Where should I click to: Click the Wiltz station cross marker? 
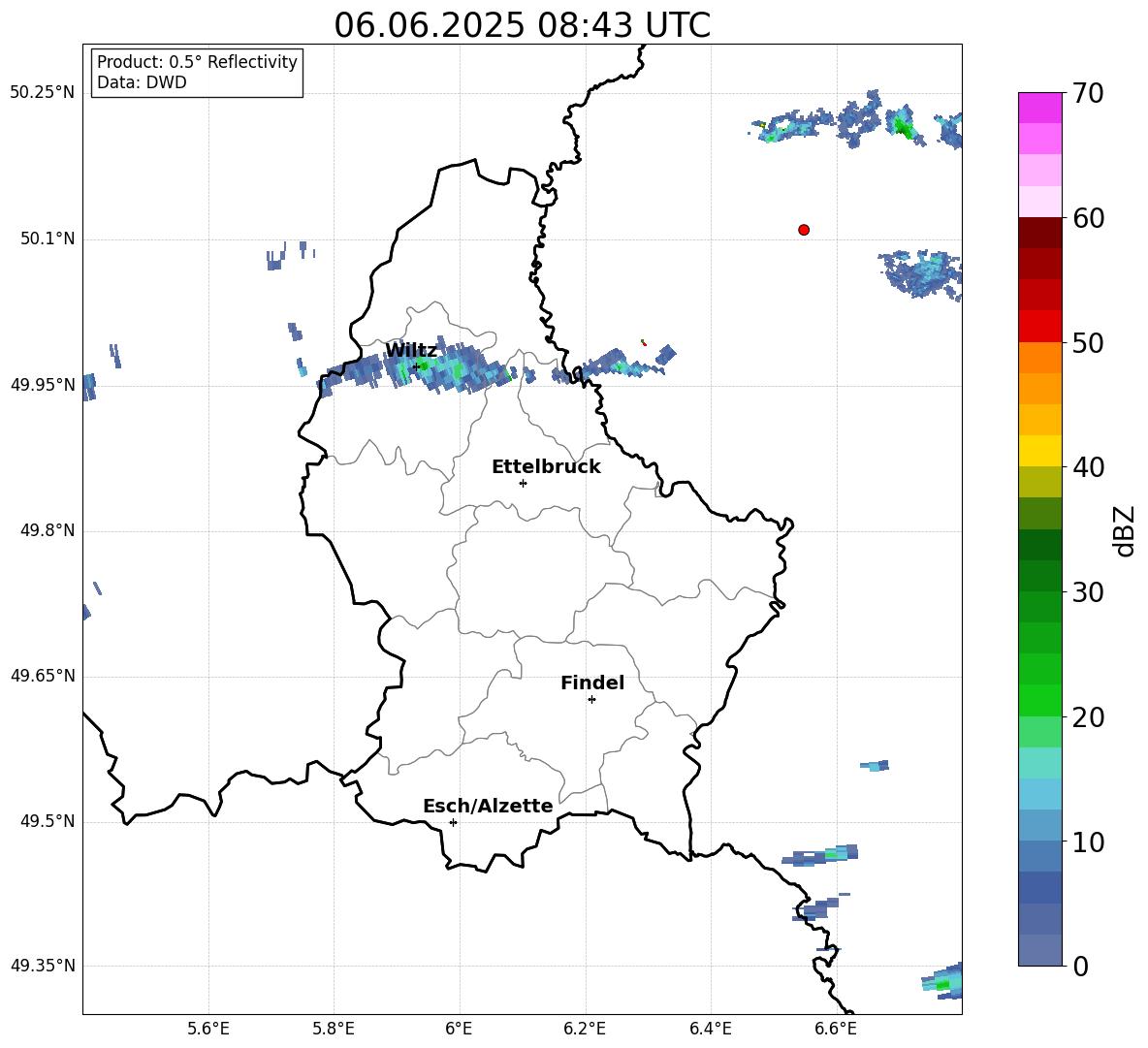pos(416,366)
